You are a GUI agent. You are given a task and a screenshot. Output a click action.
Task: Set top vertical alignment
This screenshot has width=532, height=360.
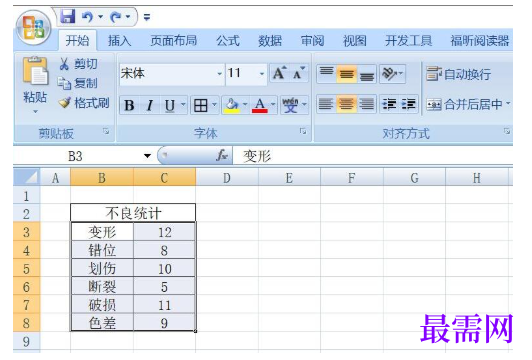(x=326, y=73)
